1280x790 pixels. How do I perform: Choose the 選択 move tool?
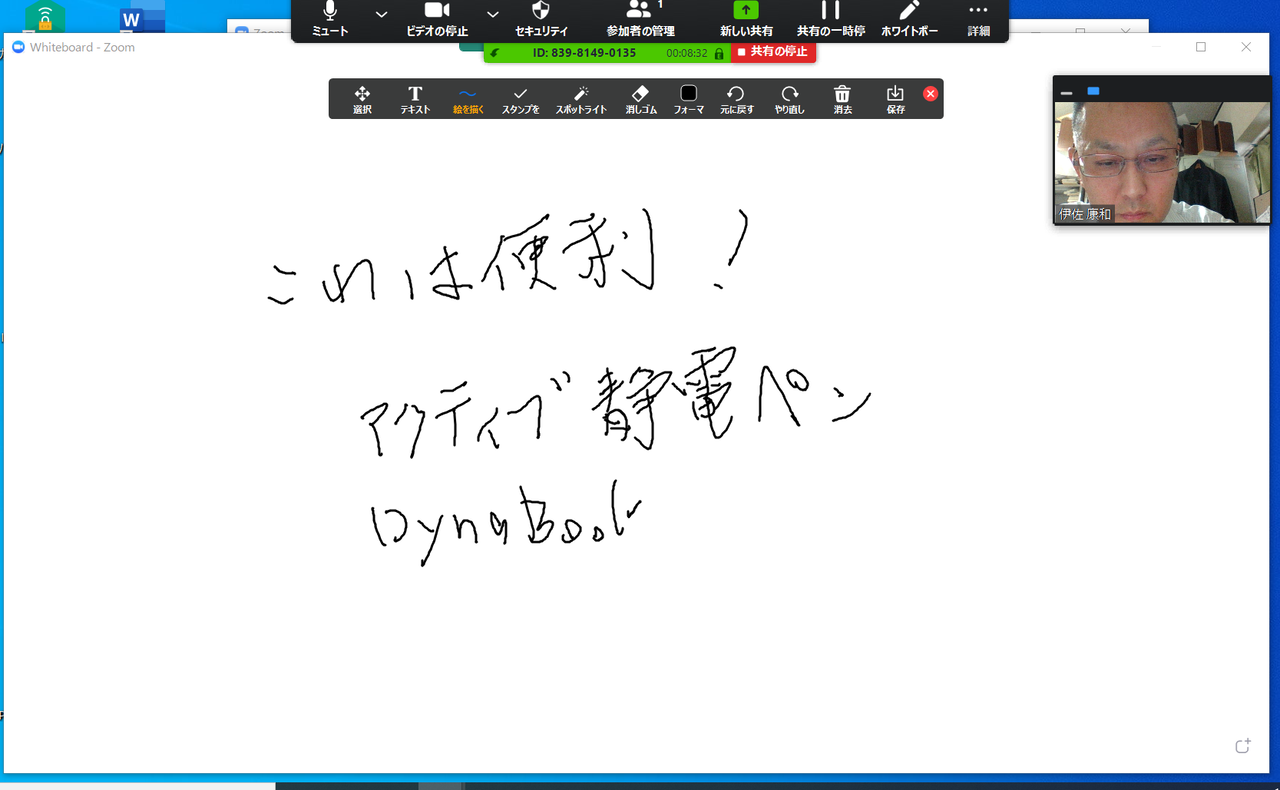coord(362,99)
